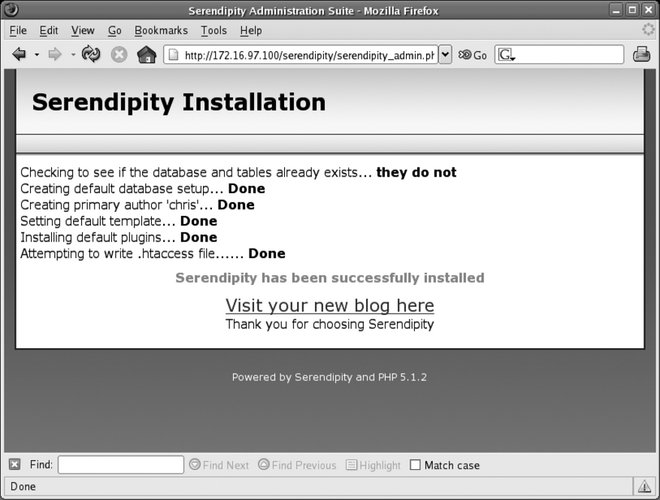Click 'Creating default database setup' line
The width and height of the screenshot is (660, 500).
pos(143,189)
